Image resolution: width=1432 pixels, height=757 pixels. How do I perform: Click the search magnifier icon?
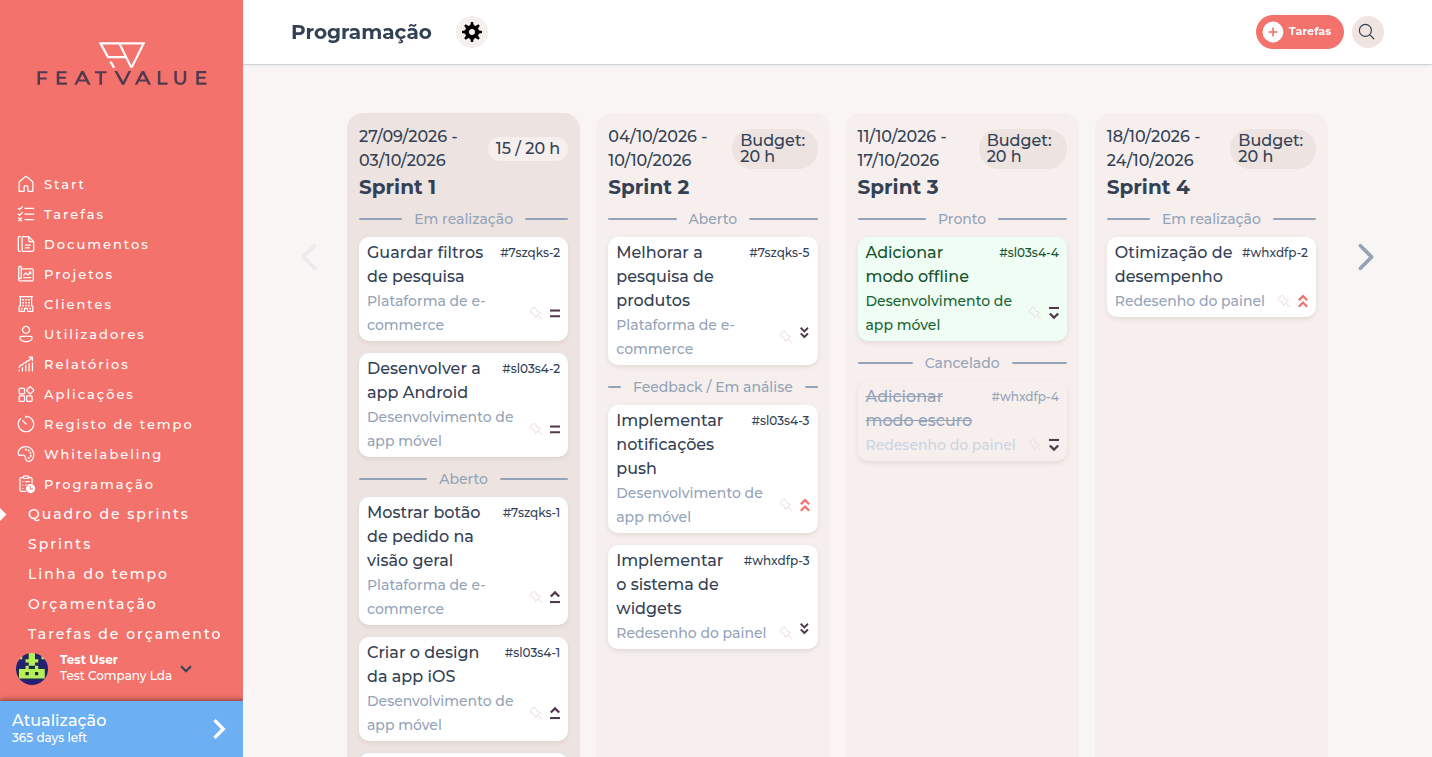1367,32
